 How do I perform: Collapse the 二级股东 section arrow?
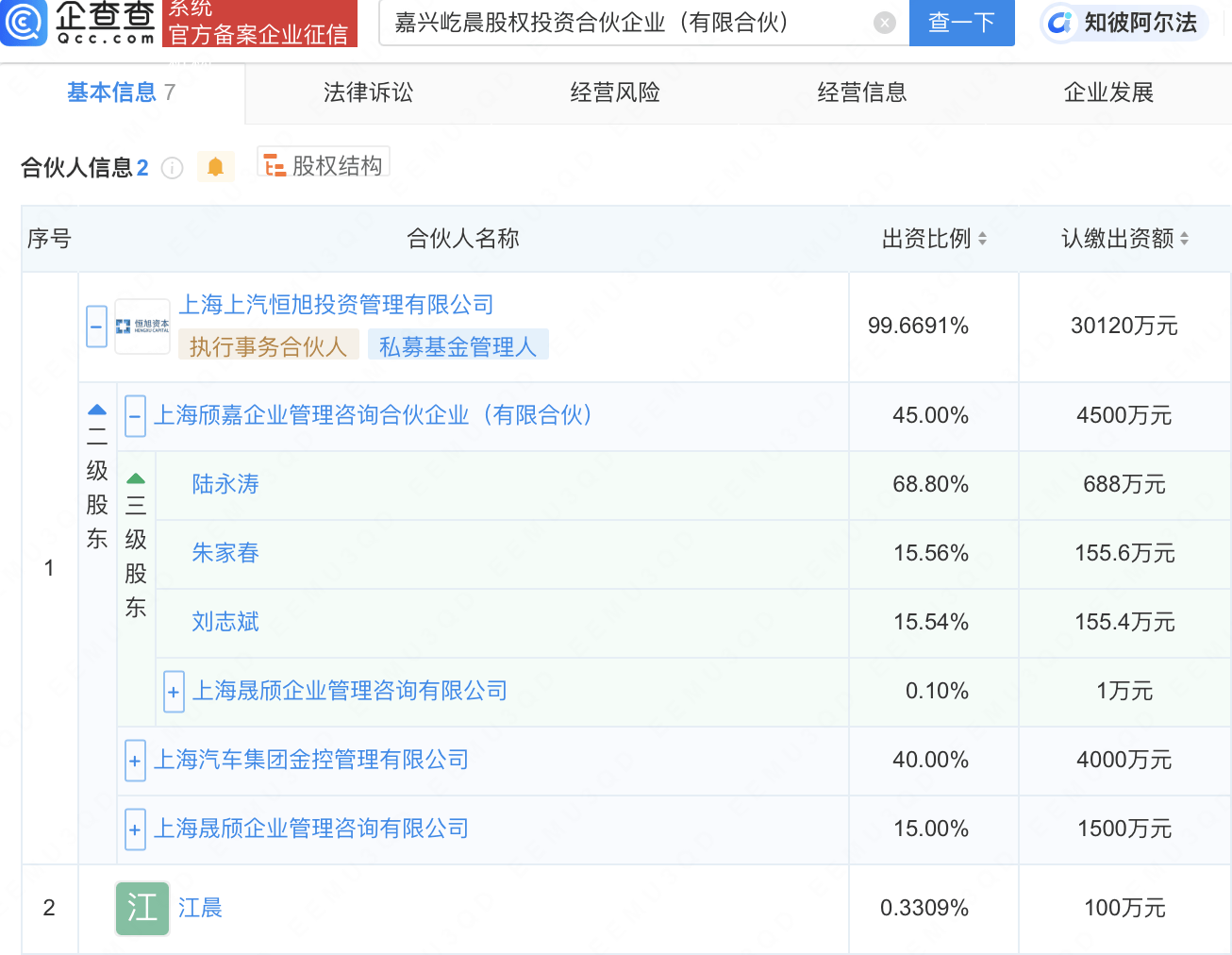pyautogui.click(x=97, y=410)
